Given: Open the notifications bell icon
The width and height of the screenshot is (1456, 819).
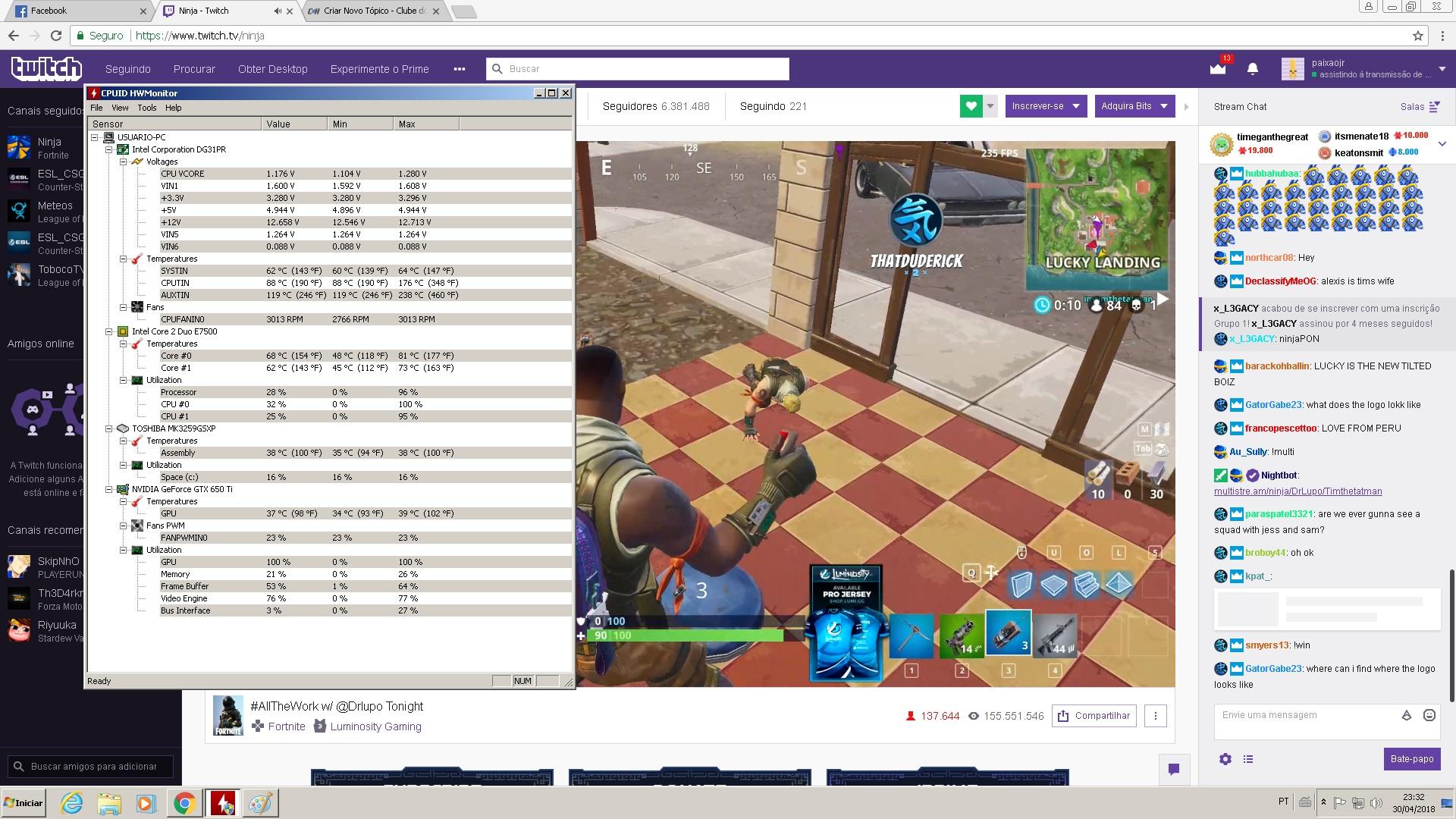Looking at the screenshot, I should tap(1253, 69).
